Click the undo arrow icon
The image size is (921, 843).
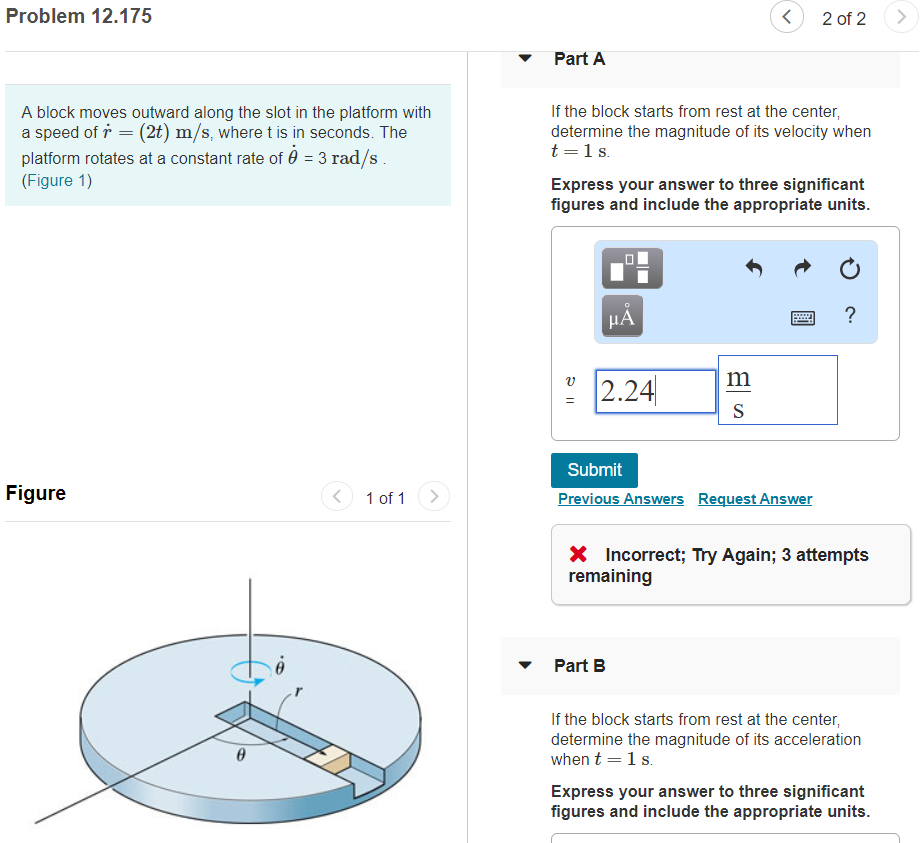754,268
